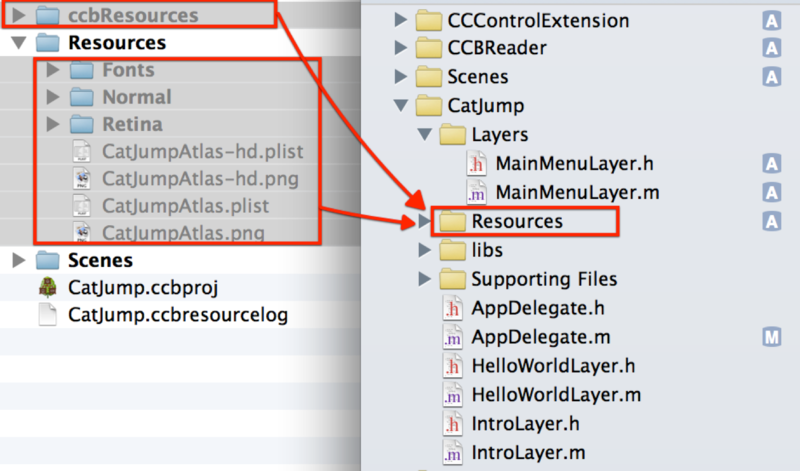Expand the Supporting Files group
Viewport: 800px width, 471px height.
(425, 279)
